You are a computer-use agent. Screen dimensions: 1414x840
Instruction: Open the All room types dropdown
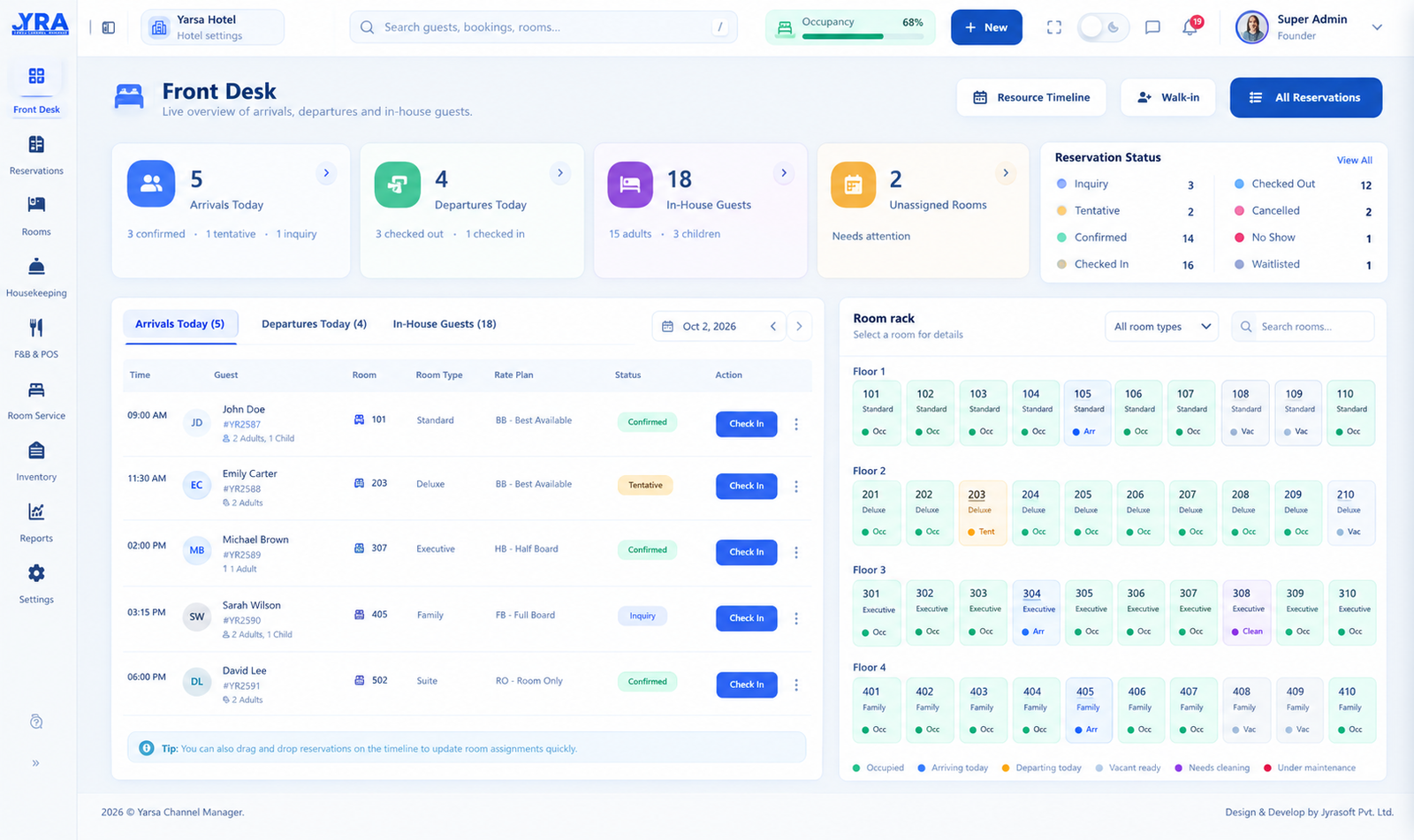[1161, 327]
